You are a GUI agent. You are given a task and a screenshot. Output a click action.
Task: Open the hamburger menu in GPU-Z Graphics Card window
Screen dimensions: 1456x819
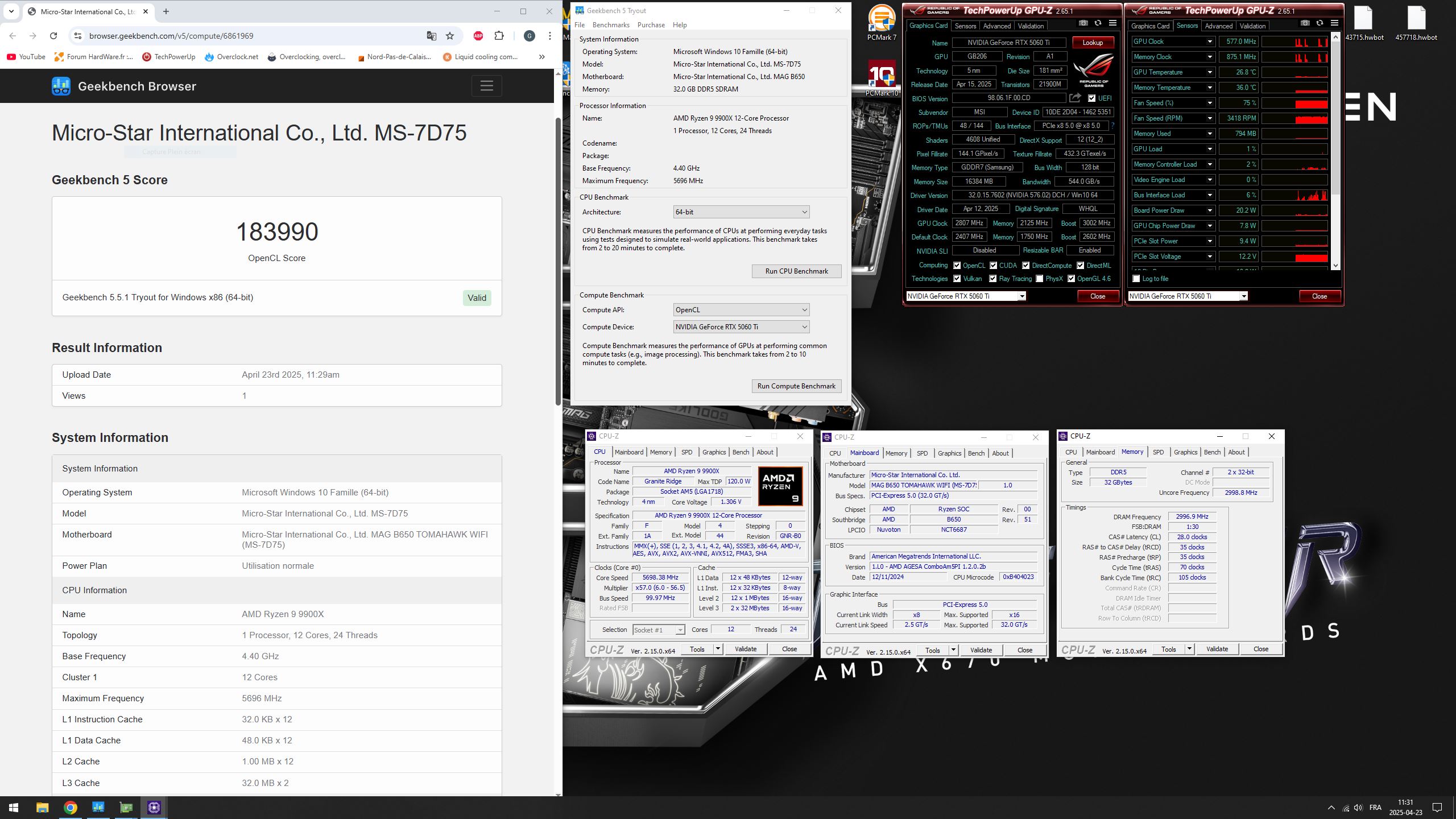coord(1112,23)
